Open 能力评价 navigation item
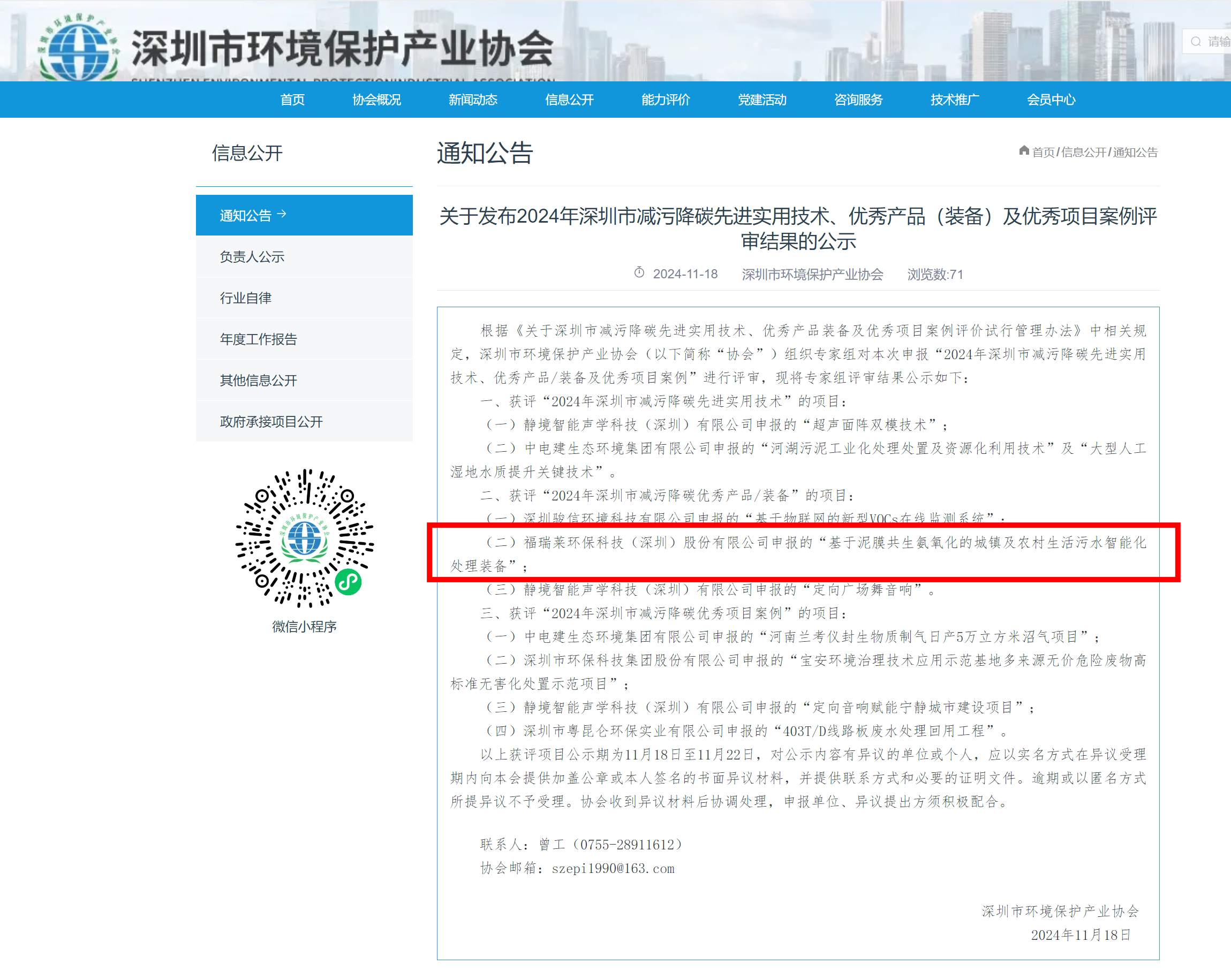The height and width of the screenshot is (980, 1231). tap(666, 100)
